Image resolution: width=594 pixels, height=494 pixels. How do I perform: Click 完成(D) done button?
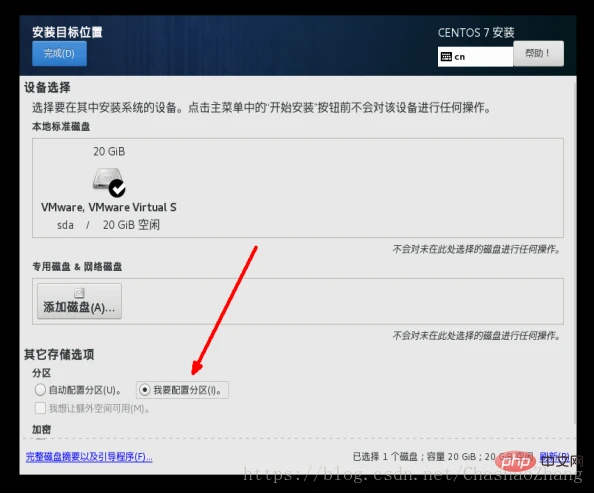point(59,53)
